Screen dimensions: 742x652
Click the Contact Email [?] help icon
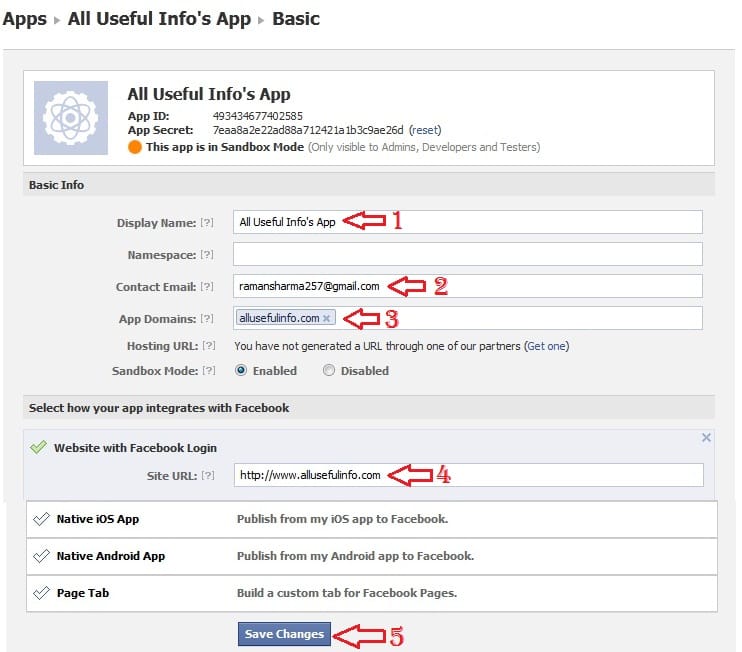(207, 287)
